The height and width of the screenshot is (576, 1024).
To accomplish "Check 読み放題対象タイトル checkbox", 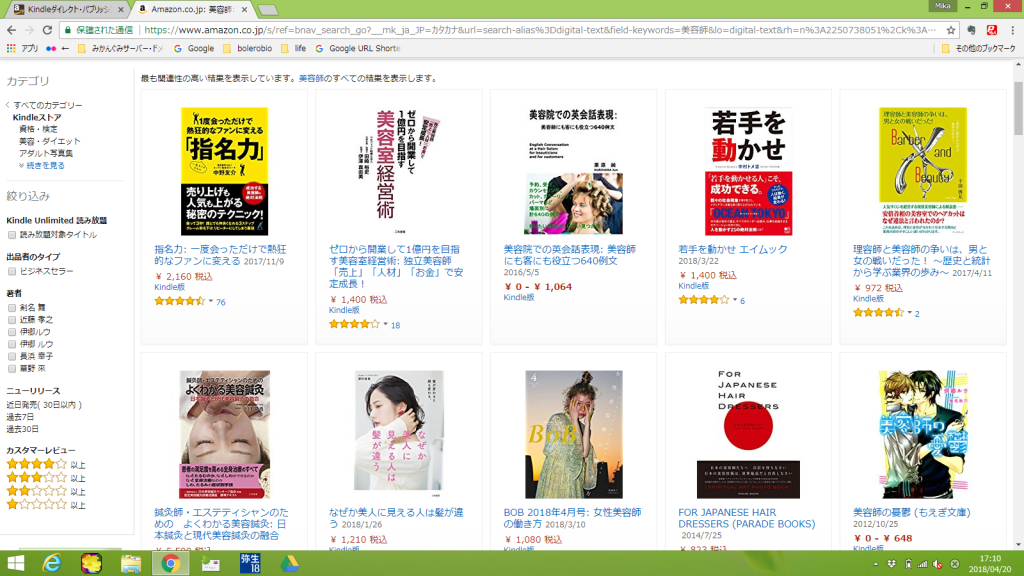I will (12, 235).
